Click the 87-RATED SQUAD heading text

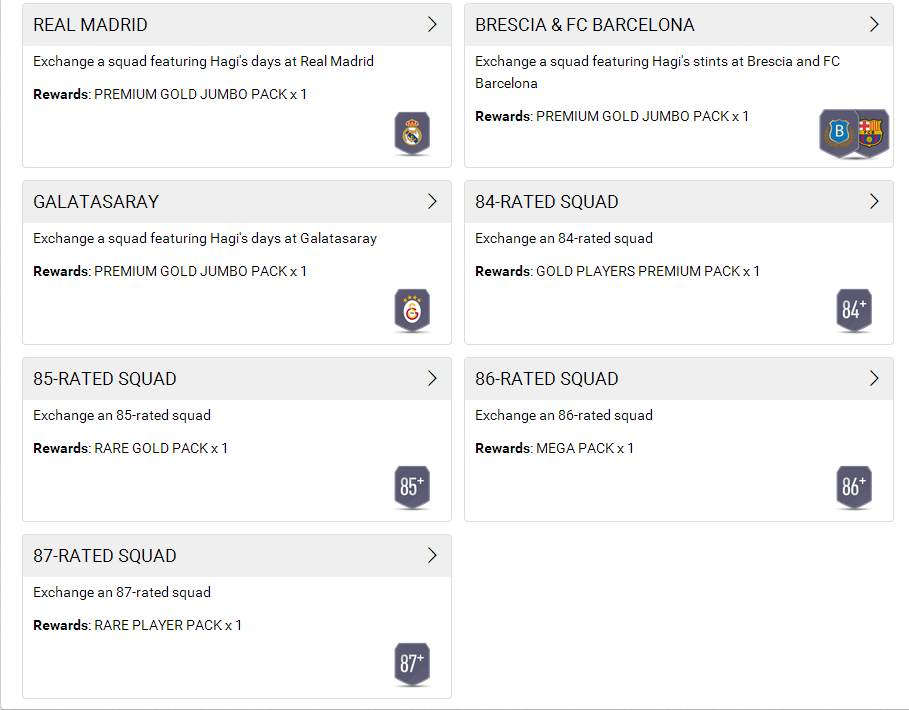pyautogui.click(x=105, y=556)
